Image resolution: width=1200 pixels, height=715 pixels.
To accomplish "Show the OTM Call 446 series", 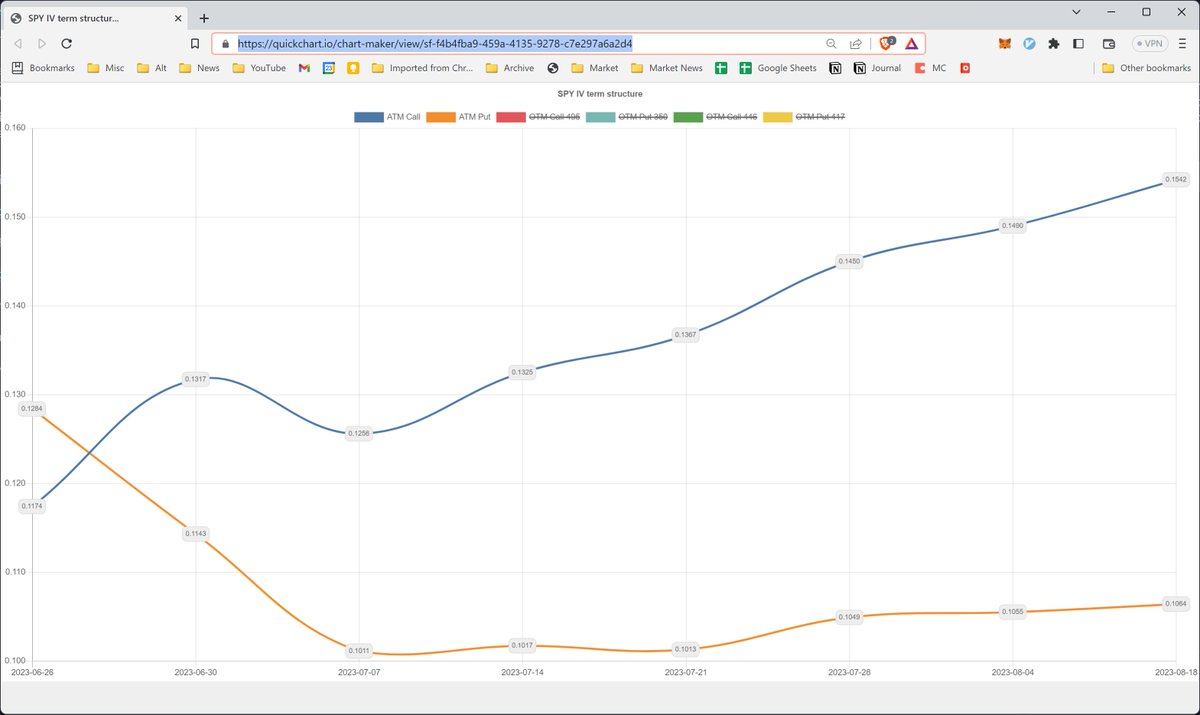I will click(714, 117).
